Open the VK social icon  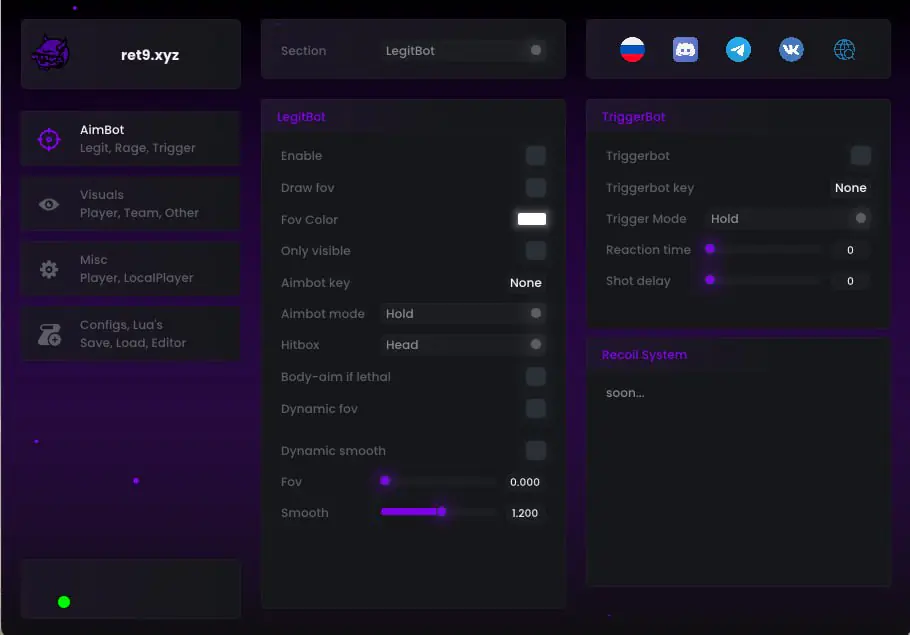pos(791,50)
